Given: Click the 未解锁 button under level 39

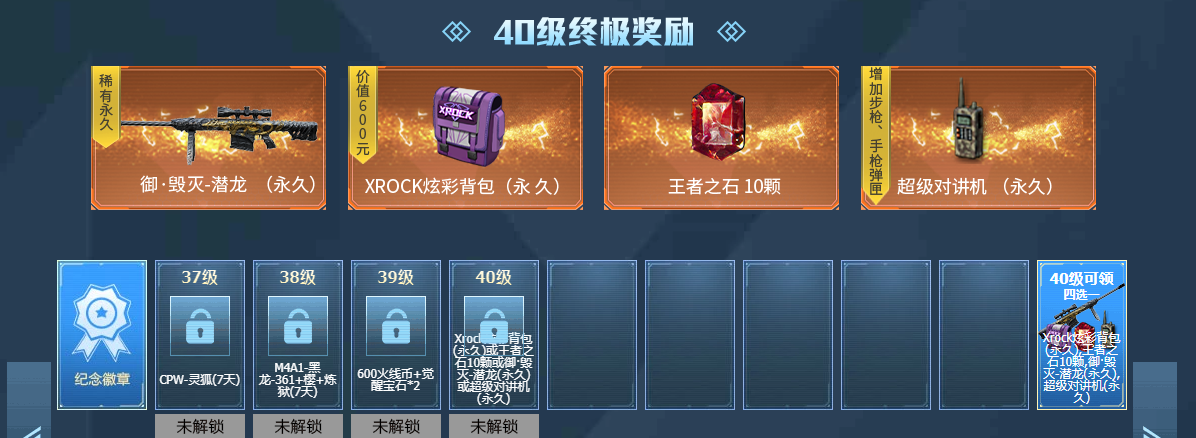Looking at the screenshot, I should point(396,427).
